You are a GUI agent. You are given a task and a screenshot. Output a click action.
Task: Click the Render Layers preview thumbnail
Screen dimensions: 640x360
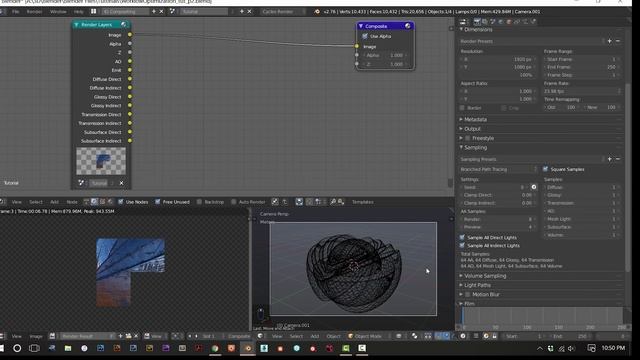pyautogui.click(x=101, y=161)
